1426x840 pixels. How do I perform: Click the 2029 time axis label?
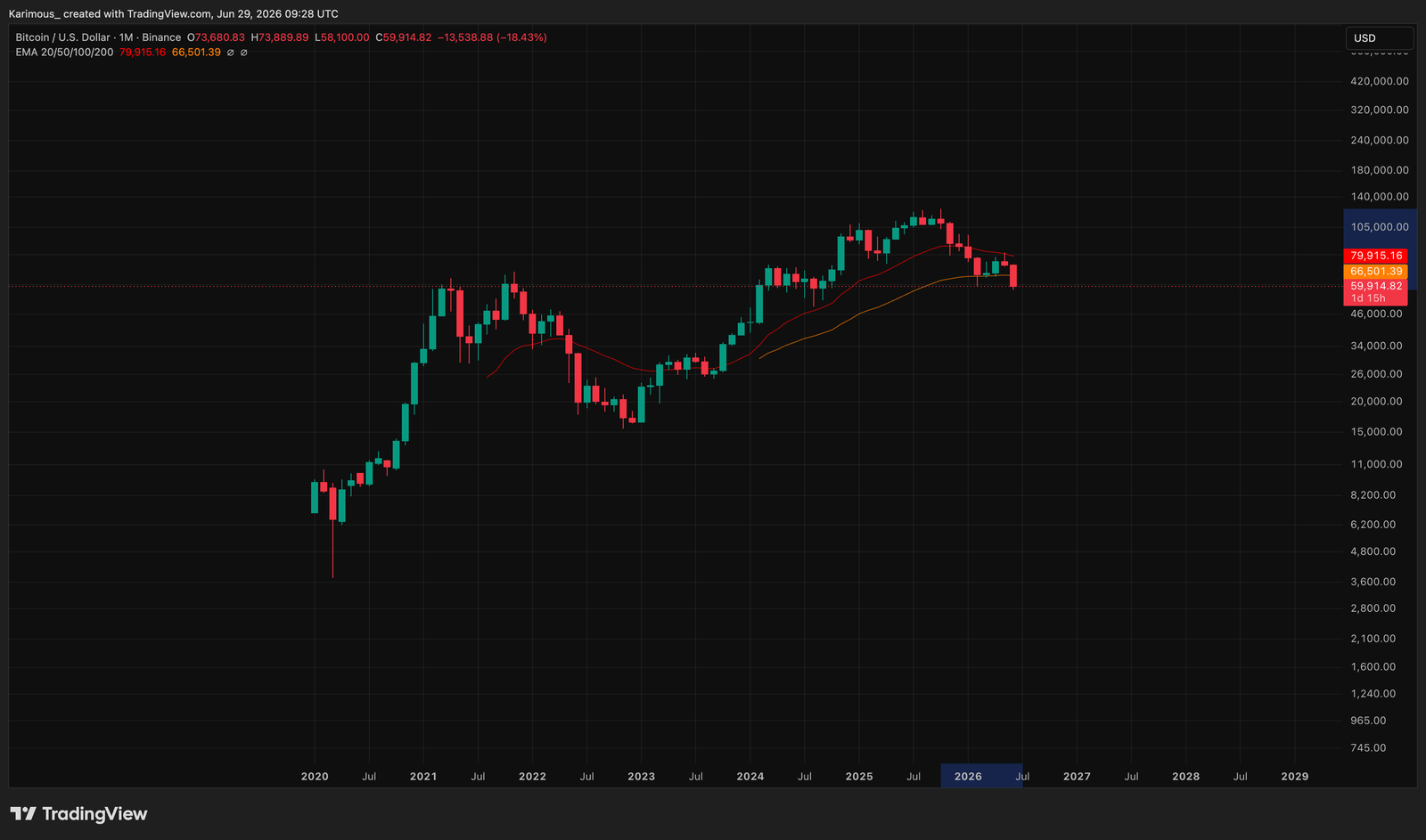[x=1295, y=777]
